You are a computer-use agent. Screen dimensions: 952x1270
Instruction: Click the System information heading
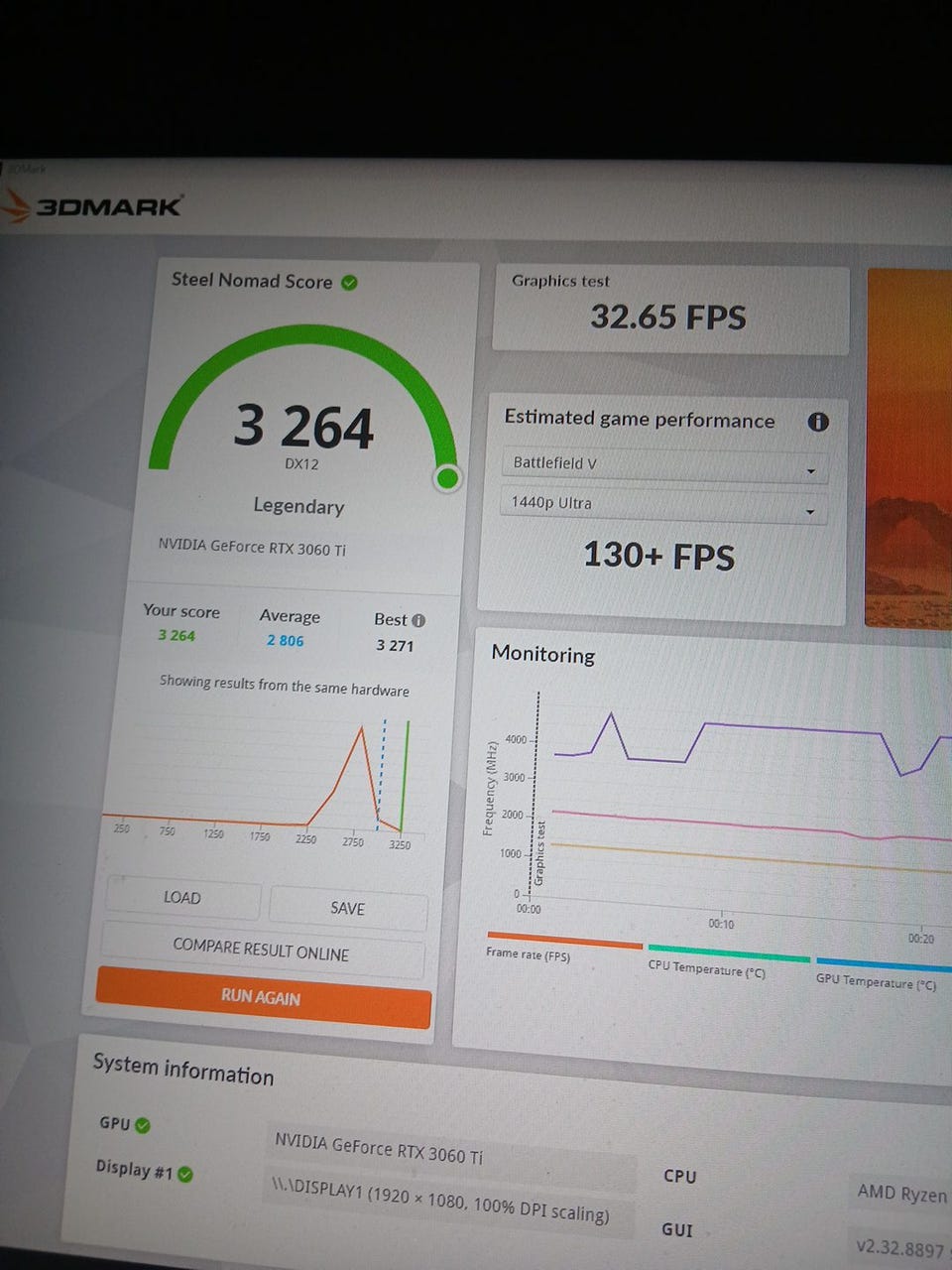point(183,1070)
